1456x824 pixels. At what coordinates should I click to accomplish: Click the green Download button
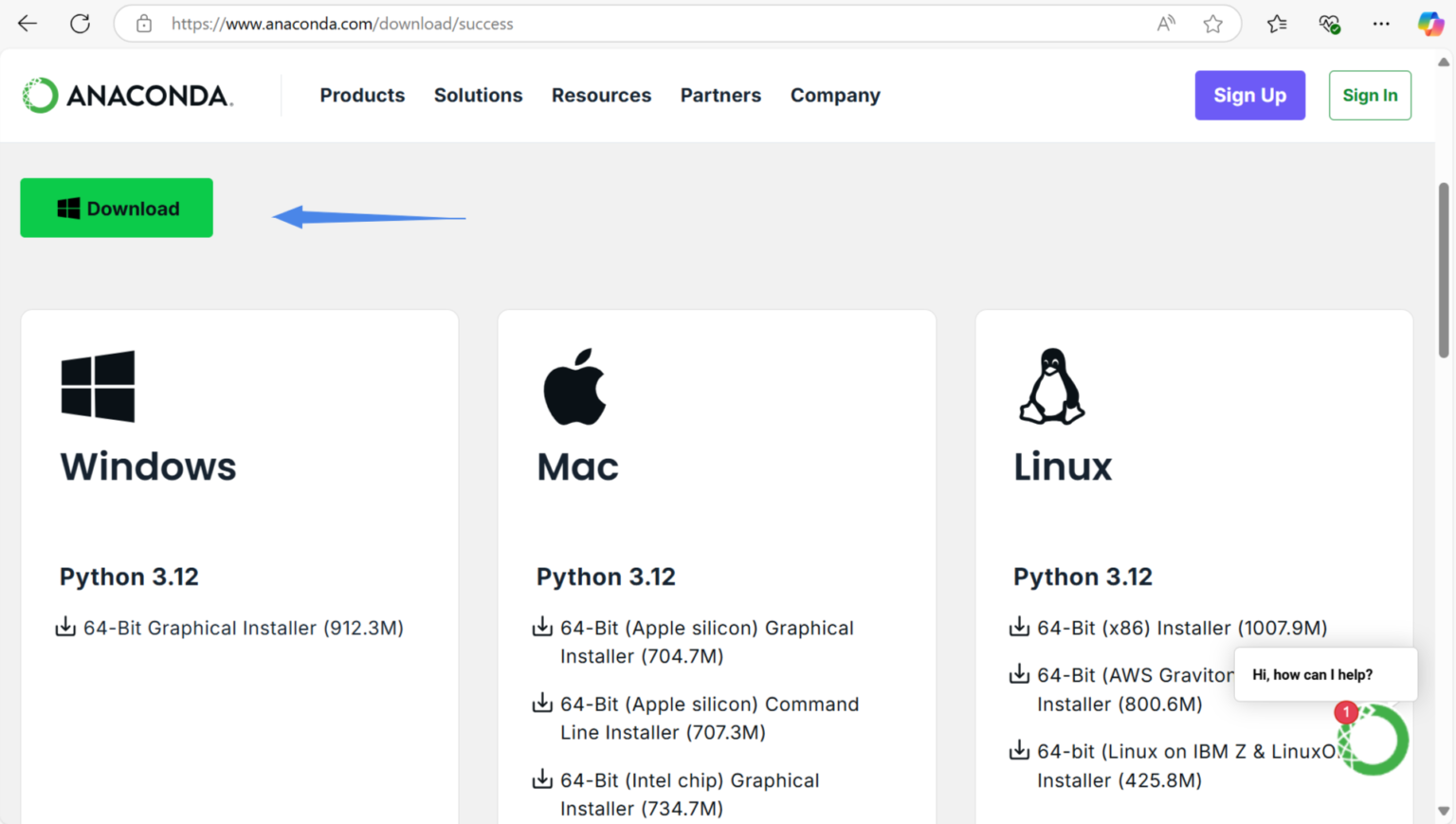point(117,208)
